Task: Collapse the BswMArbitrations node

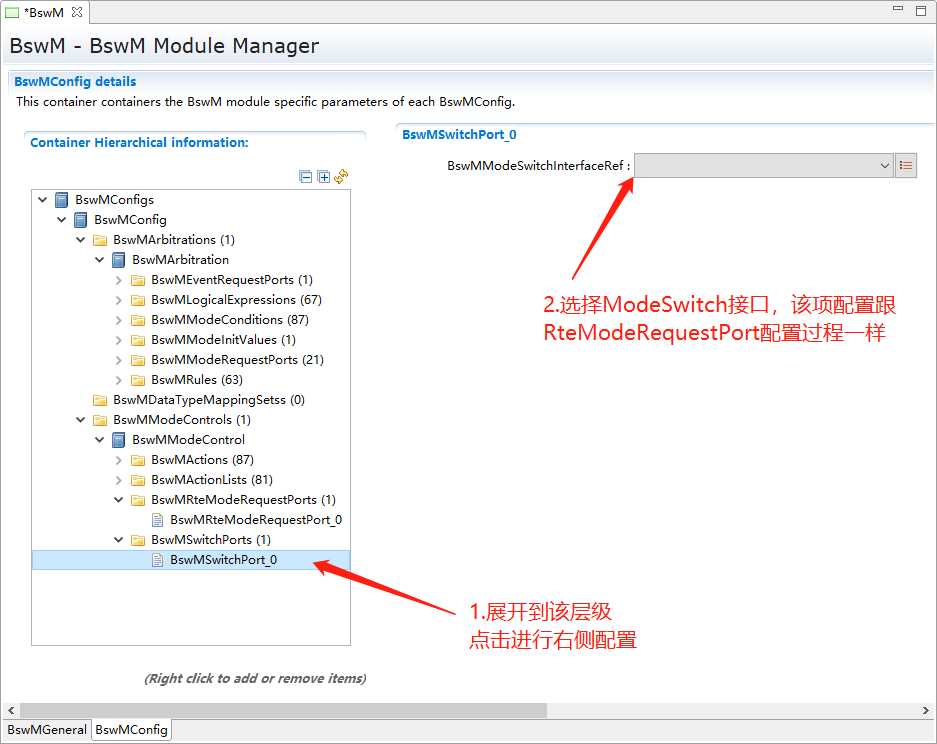Action: tap(81, 240)
